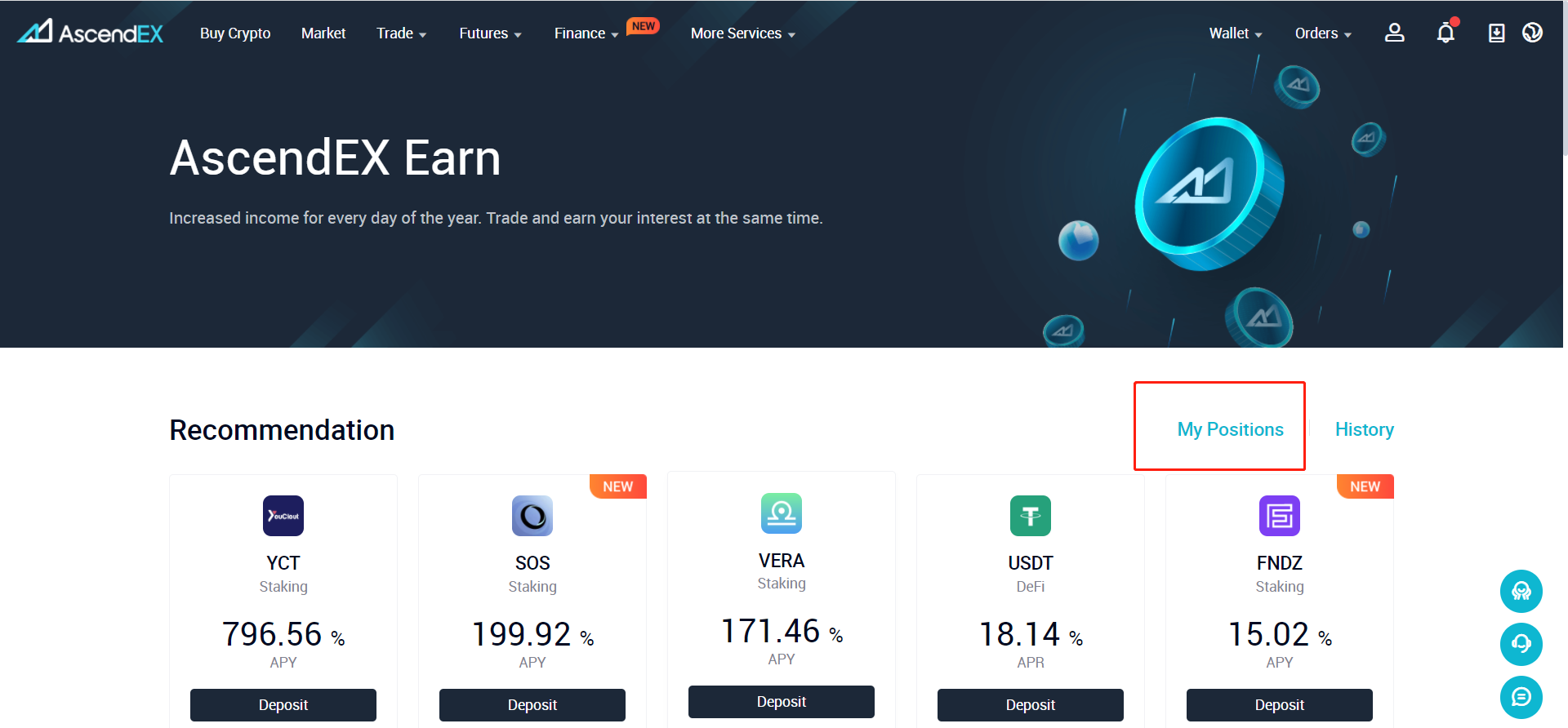Image resolution: width=1568 pixels, height=728 pixels.
Task: Open the chat message floating button
Action: click(1521, 697)
